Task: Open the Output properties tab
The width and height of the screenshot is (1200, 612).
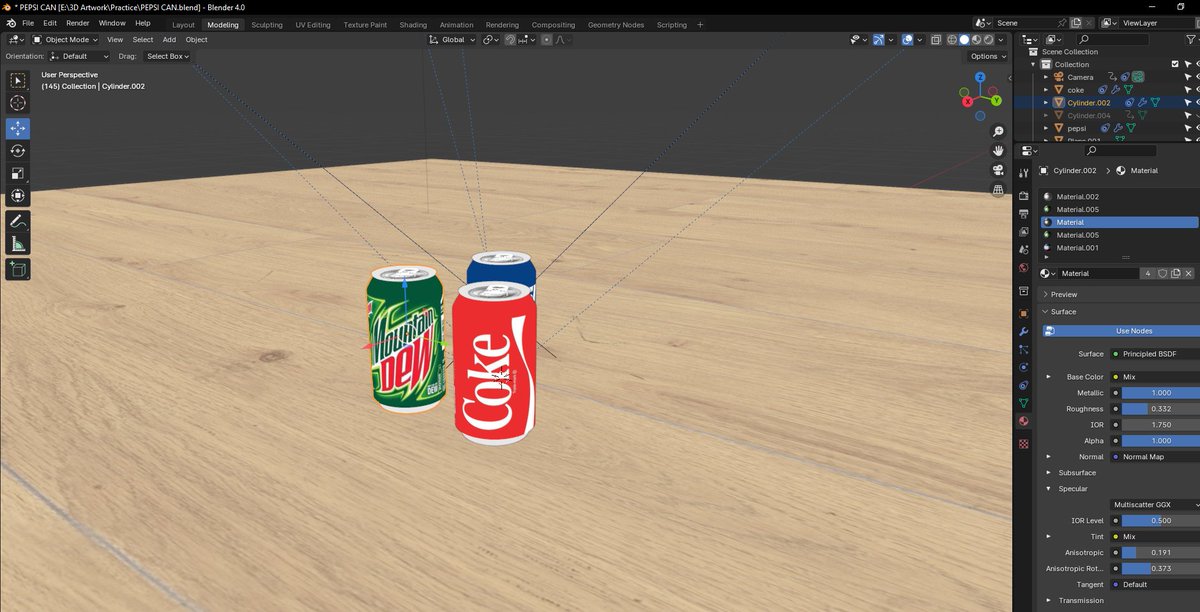Action: [1023, 213]
